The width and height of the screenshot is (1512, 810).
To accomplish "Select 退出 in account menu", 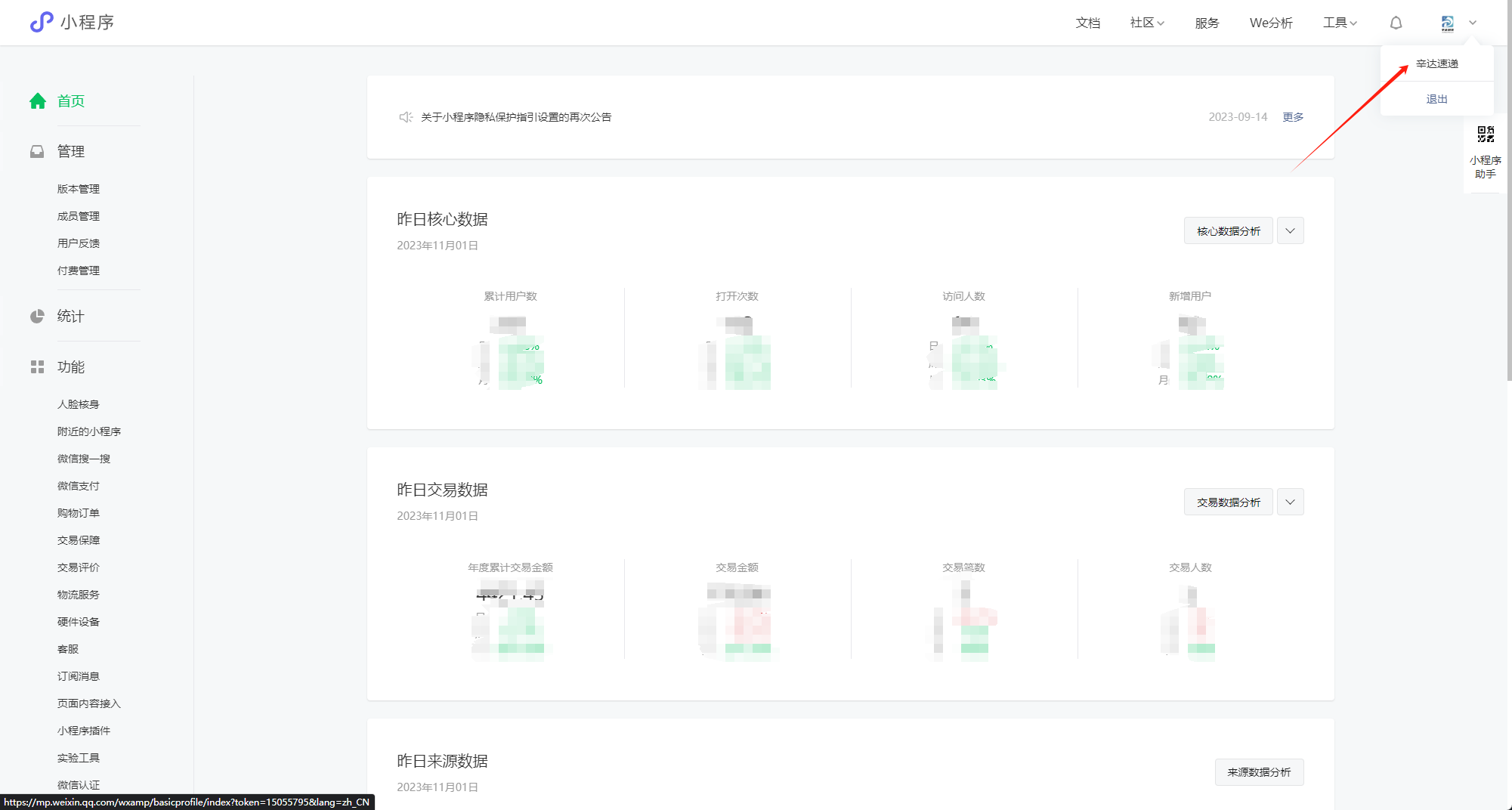I will pos(1436,99).
